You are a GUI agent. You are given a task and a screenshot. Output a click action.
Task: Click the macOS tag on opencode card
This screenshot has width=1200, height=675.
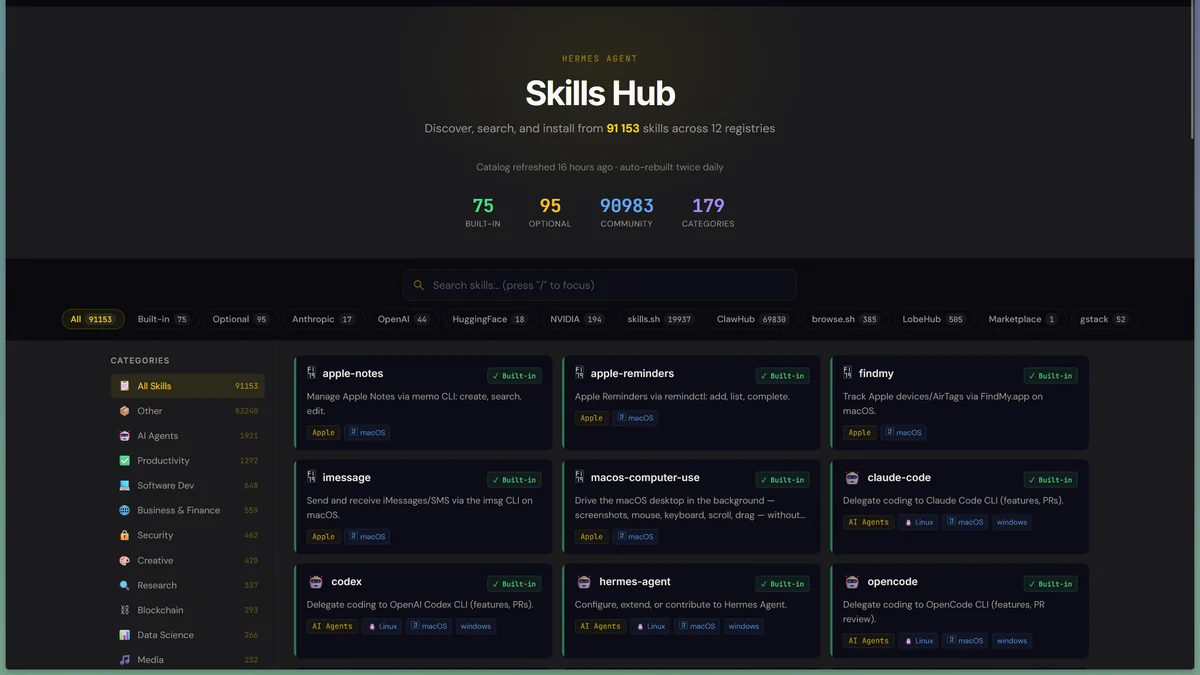(965, 640)
